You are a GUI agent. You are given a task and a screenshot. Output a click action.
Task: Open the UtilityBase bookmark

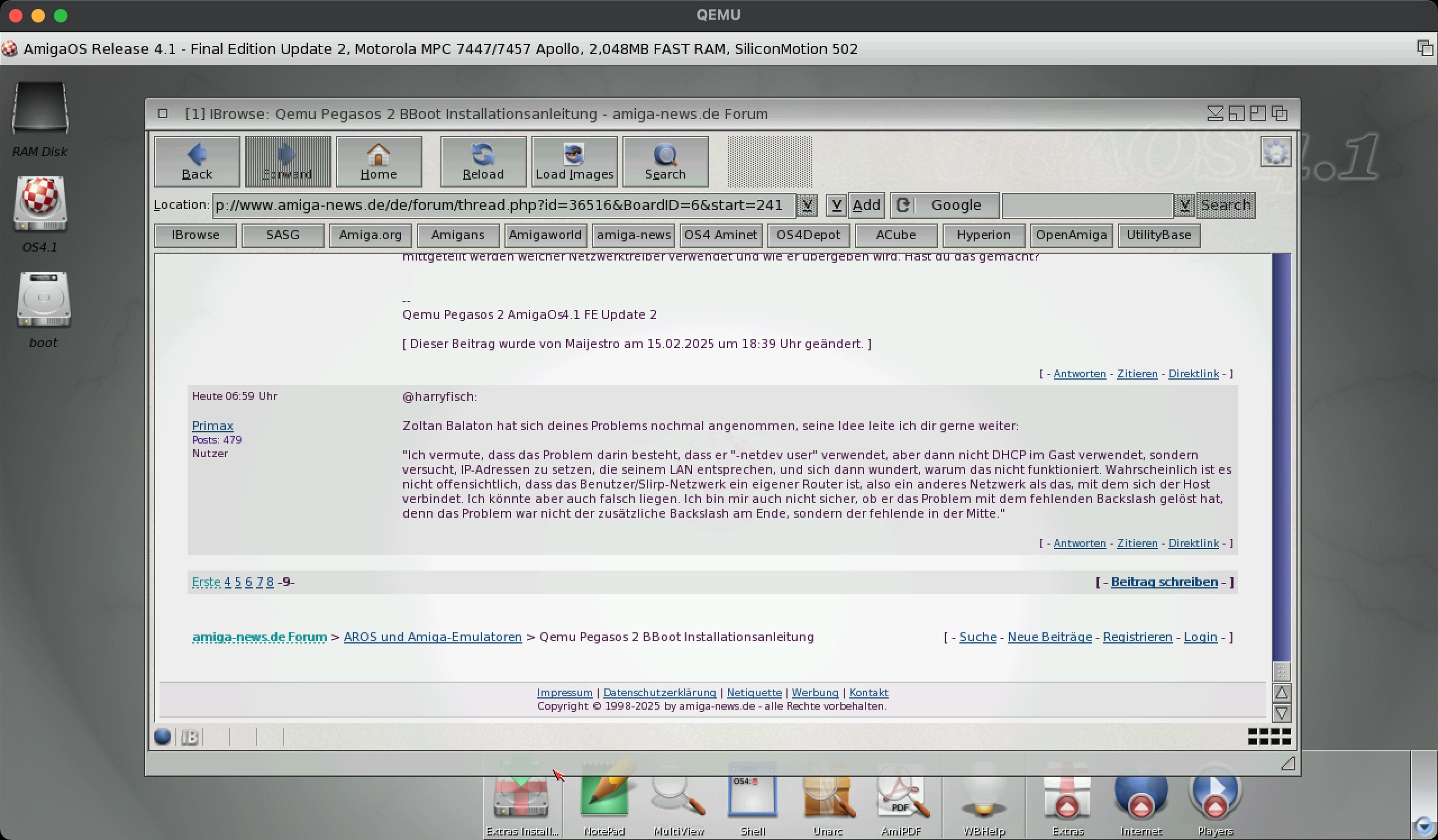click(x=1159, y=235)
